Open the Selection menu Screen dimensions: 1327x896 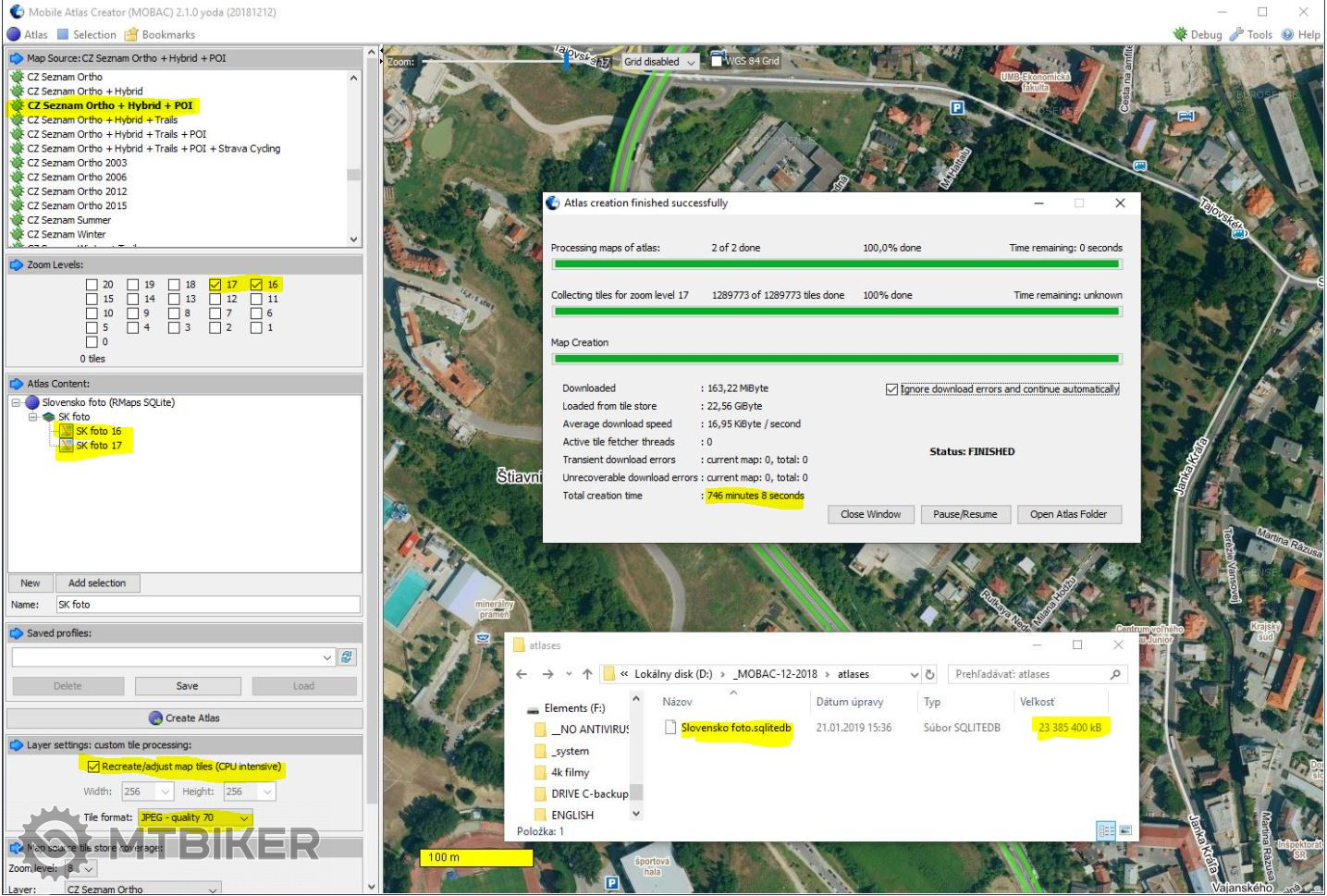(86, 34)
